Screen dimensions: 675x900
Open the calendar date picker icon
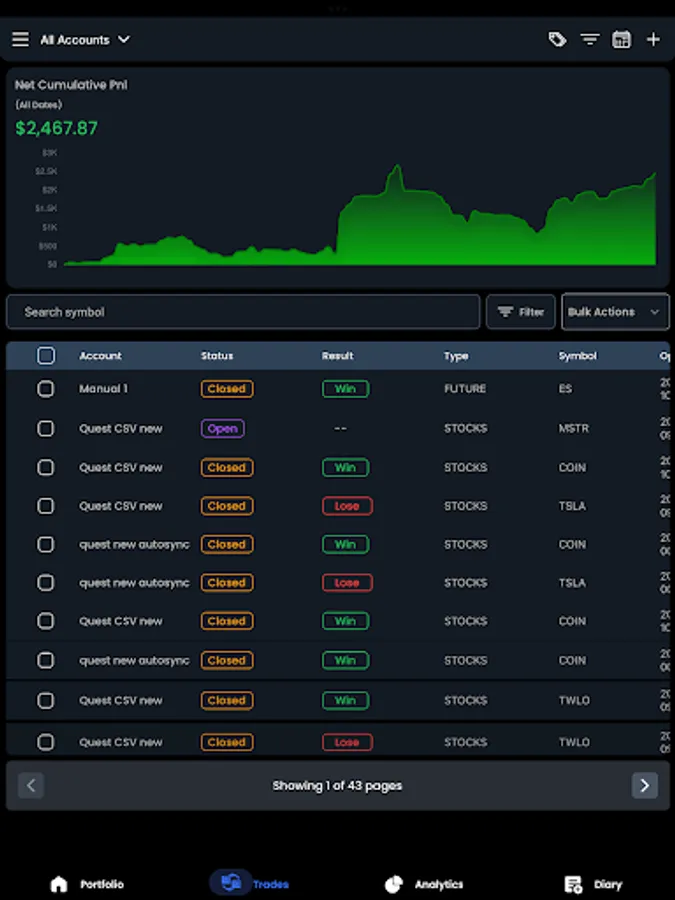tap(622, 40)
